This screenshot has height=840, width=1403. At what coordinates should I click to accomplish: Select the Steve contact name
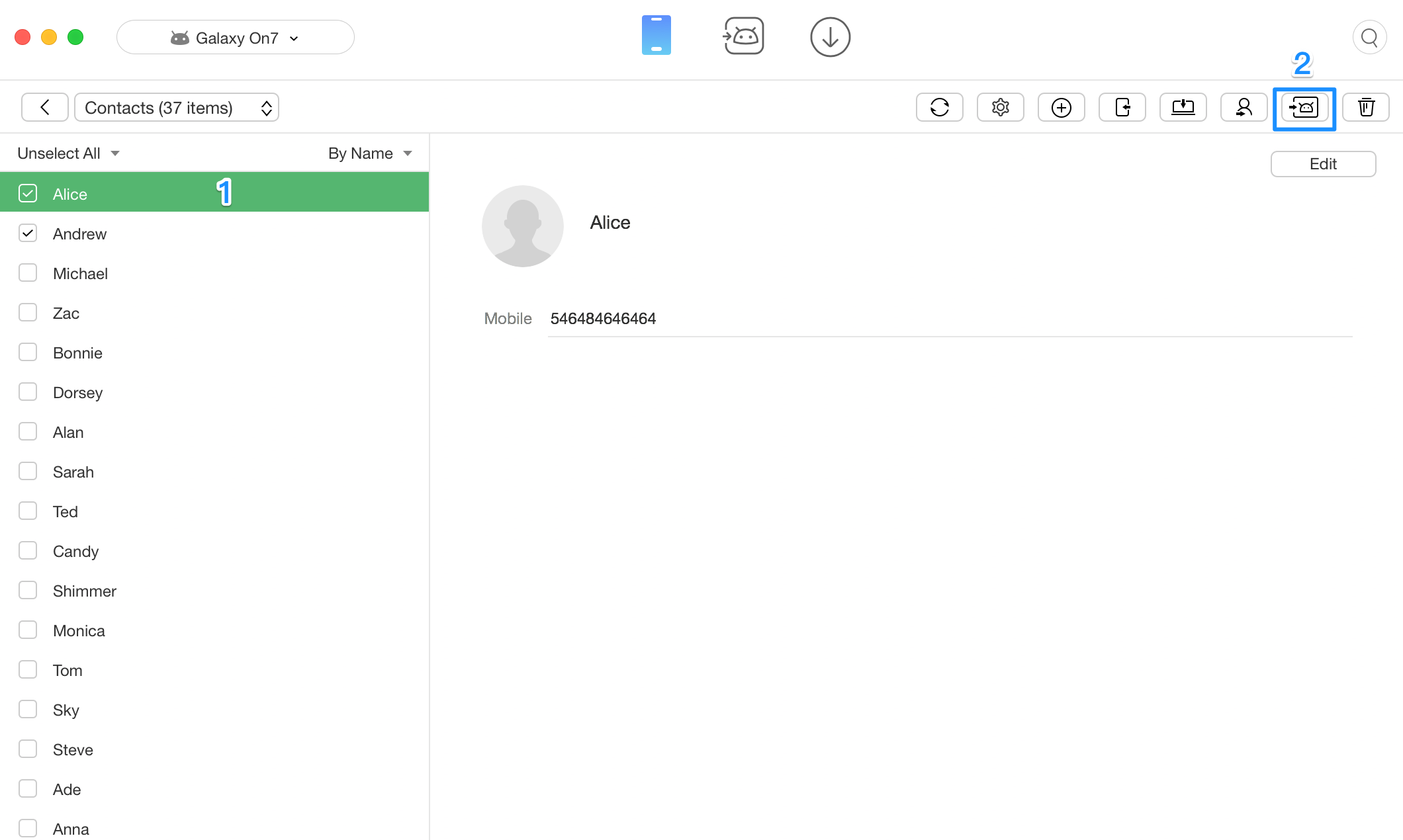(x=73, y=750)
